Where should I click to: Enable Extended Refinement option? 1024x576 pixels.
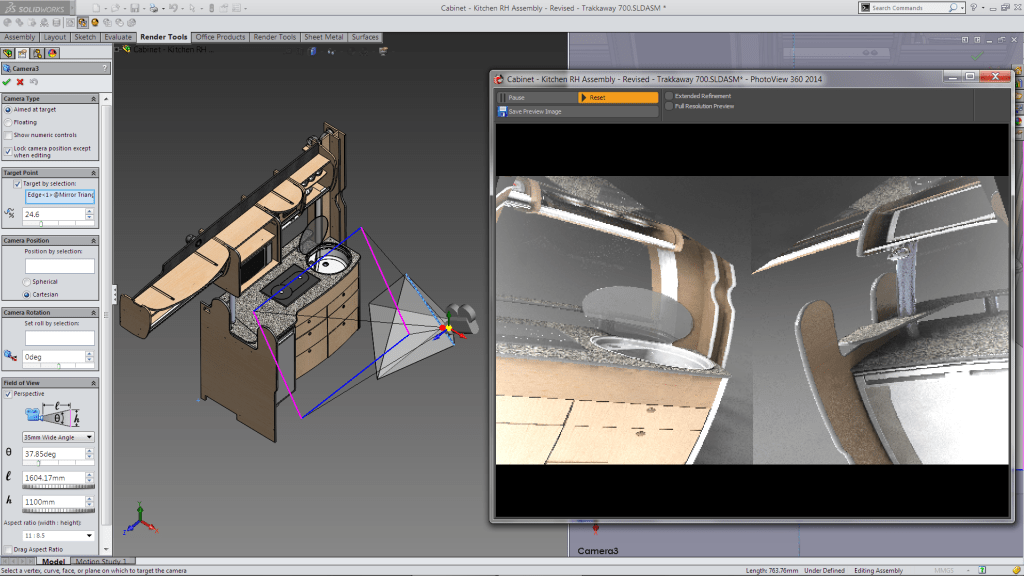click(x=669, y=96)
